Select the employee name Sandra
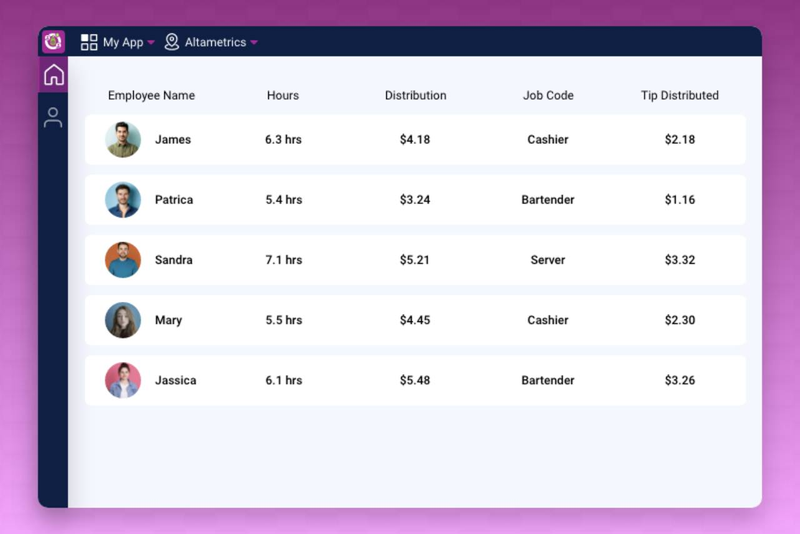Viewport: 800px width, 534px height. 174,260
